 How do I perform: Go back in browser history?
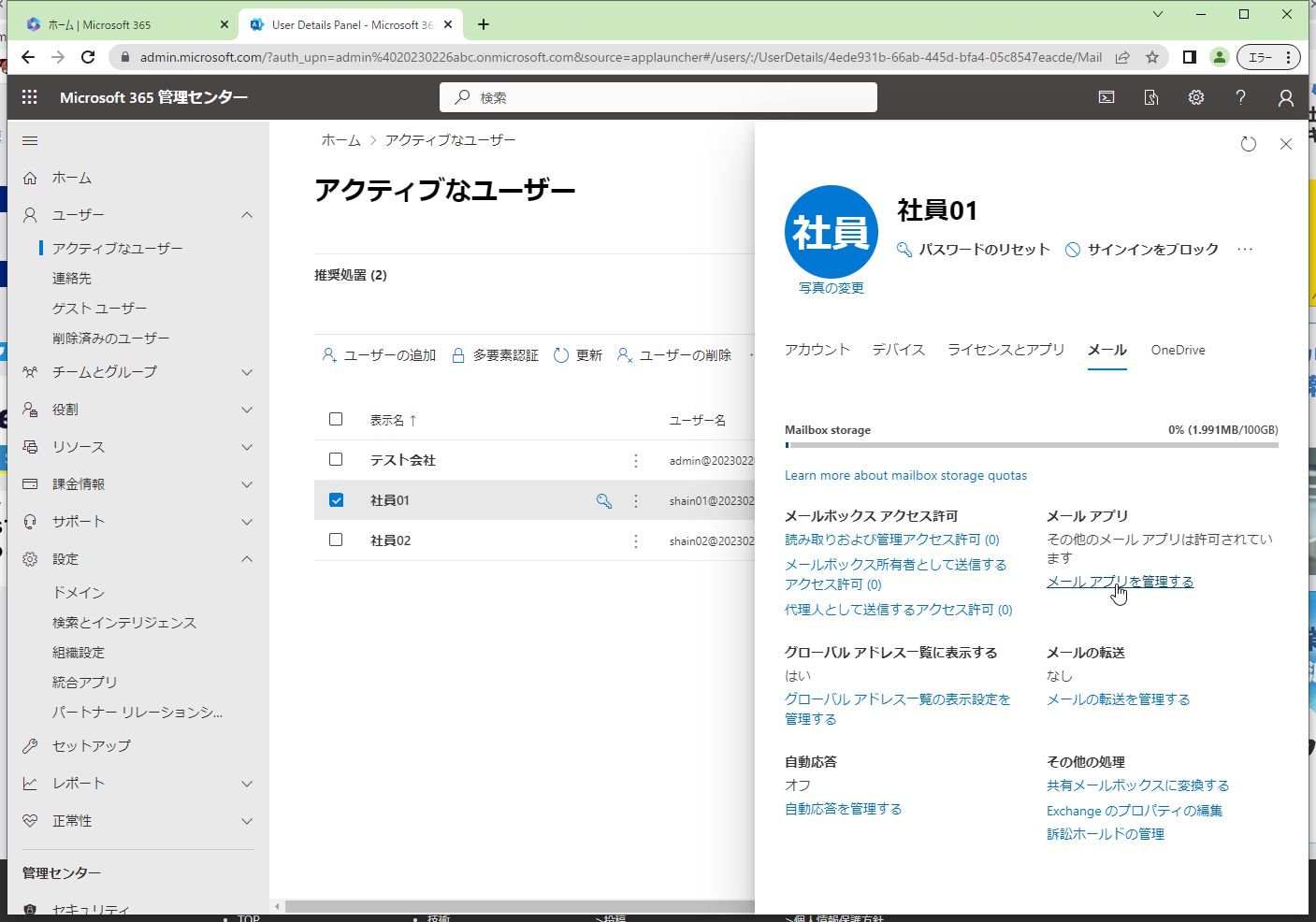tap(28, 57)
